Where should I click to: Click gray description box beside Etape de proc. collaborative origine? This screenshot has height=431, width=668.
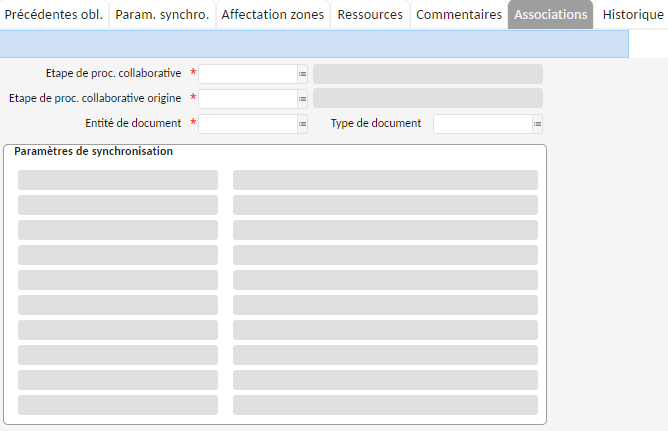pyautogui.click(x=428, y=98)
